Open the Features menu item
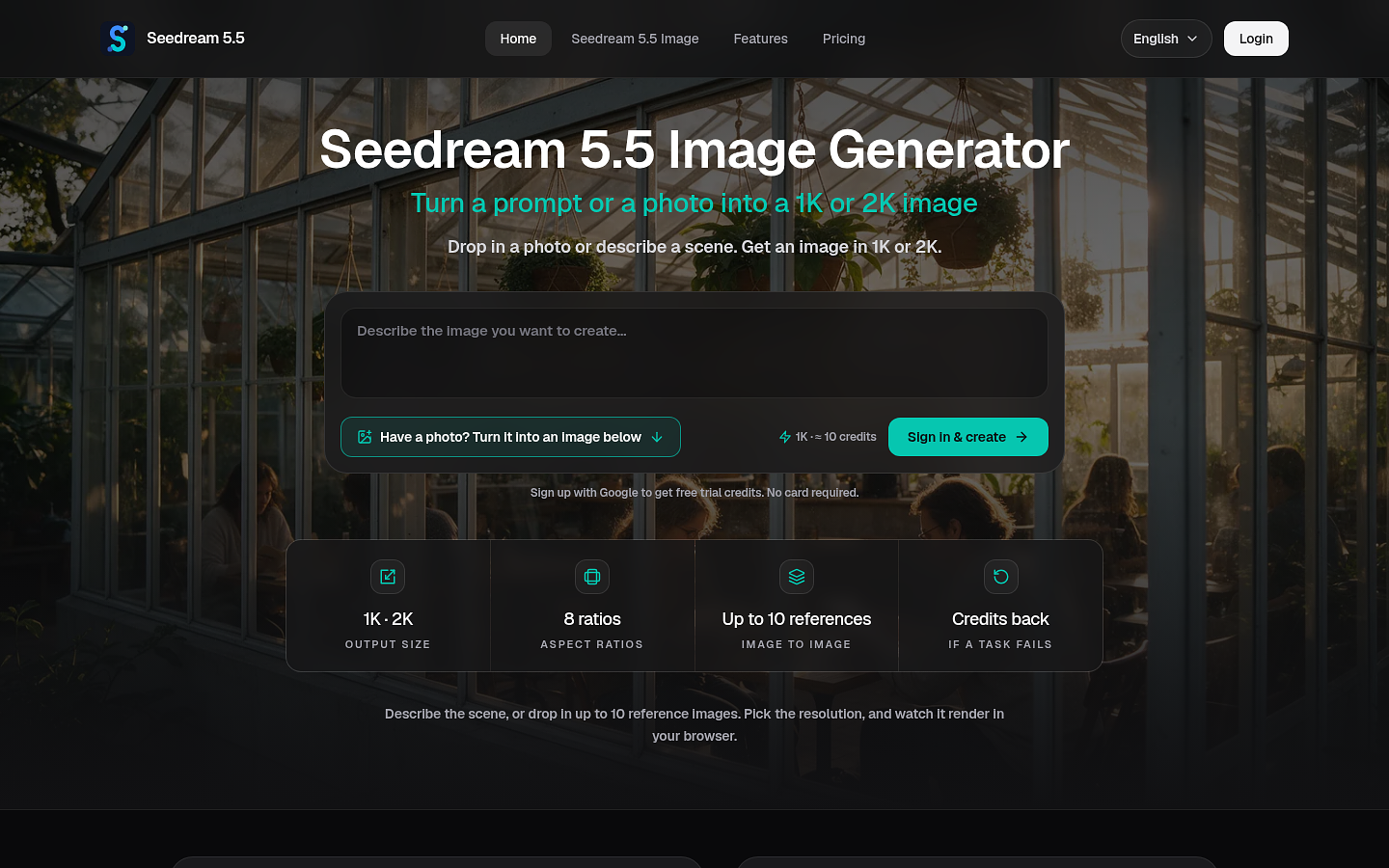 pyautogui.click(x=760, y=39)
